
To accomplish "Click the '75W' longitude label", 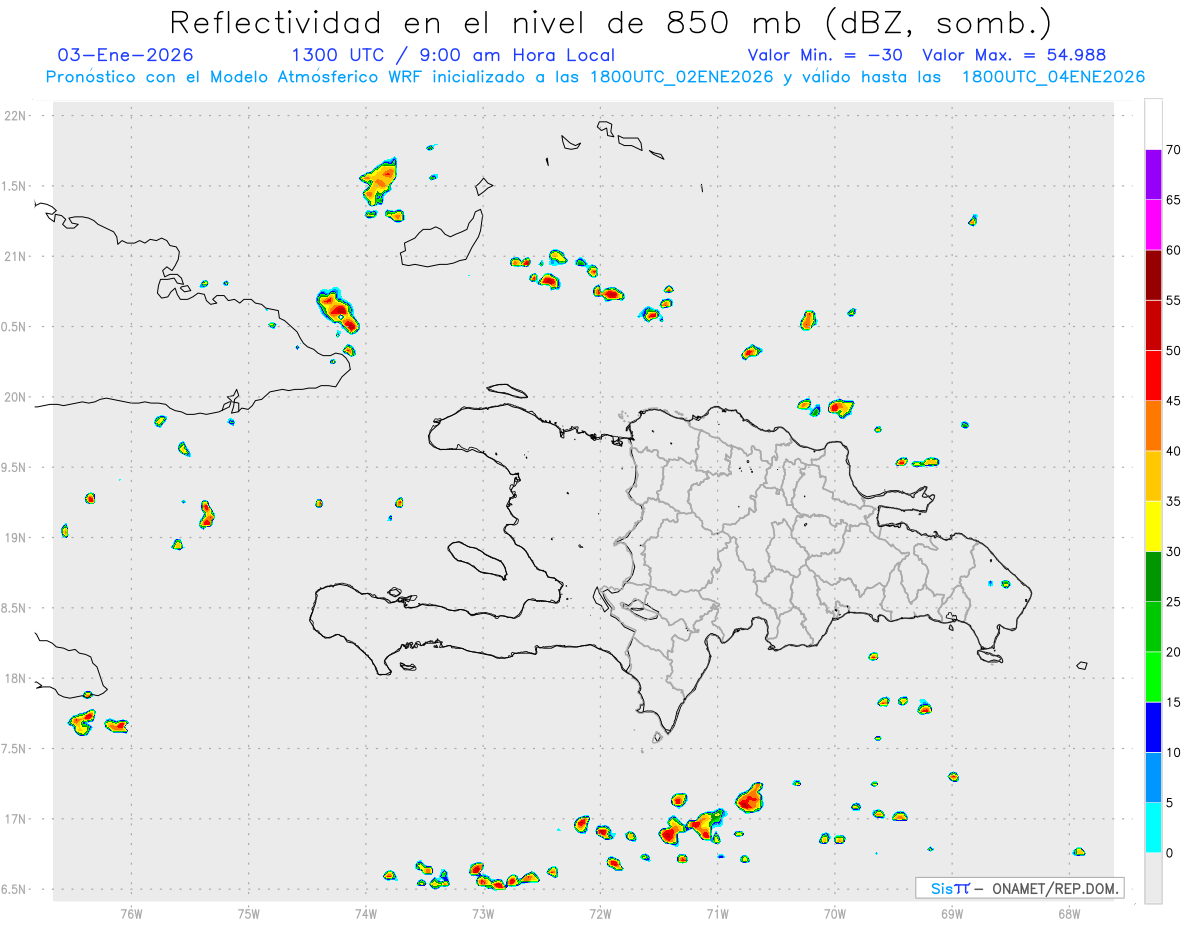I will click(x=248, y=913).
